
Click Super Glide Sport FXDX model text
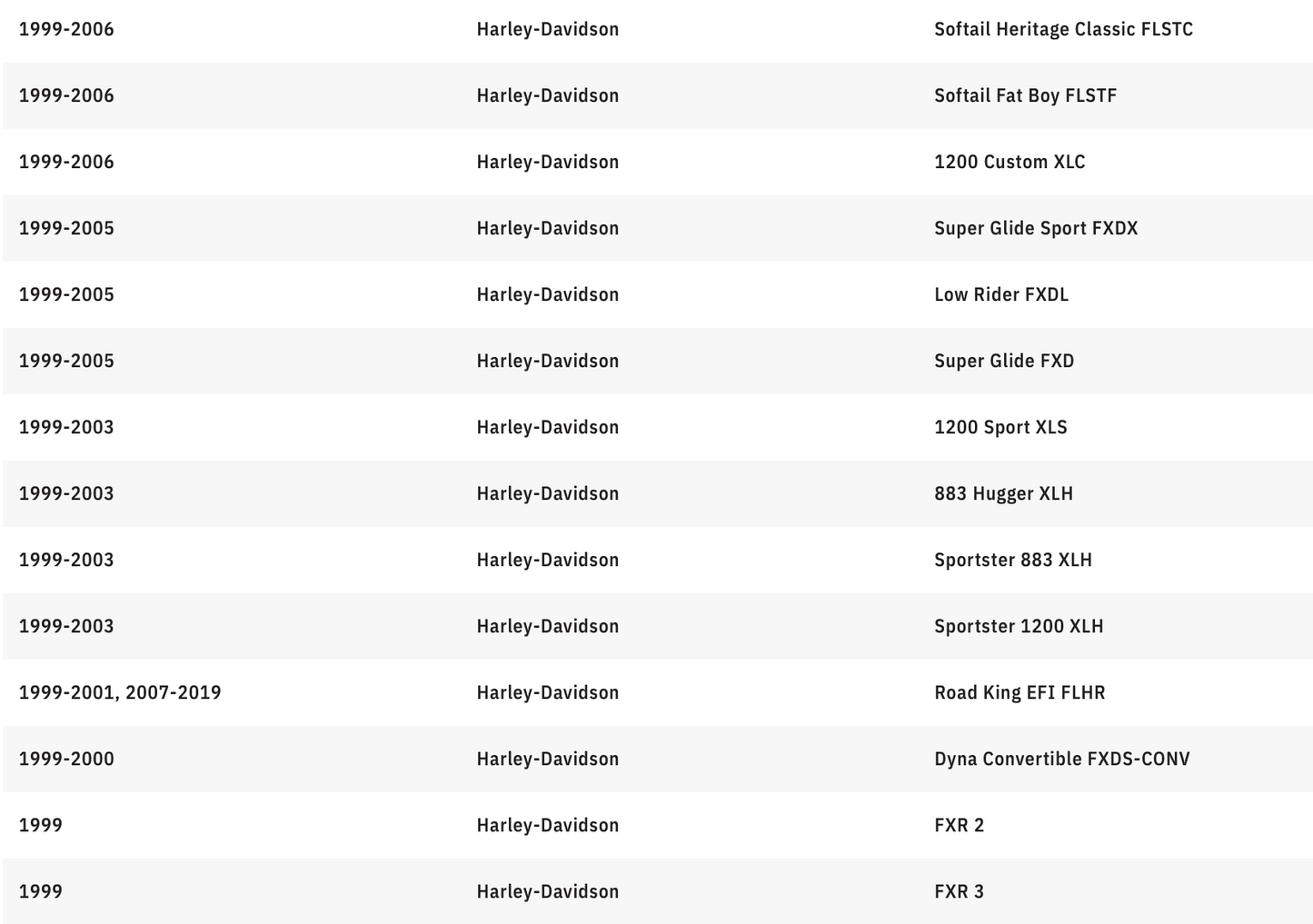pyautogui.click(x=1036, y=228)
